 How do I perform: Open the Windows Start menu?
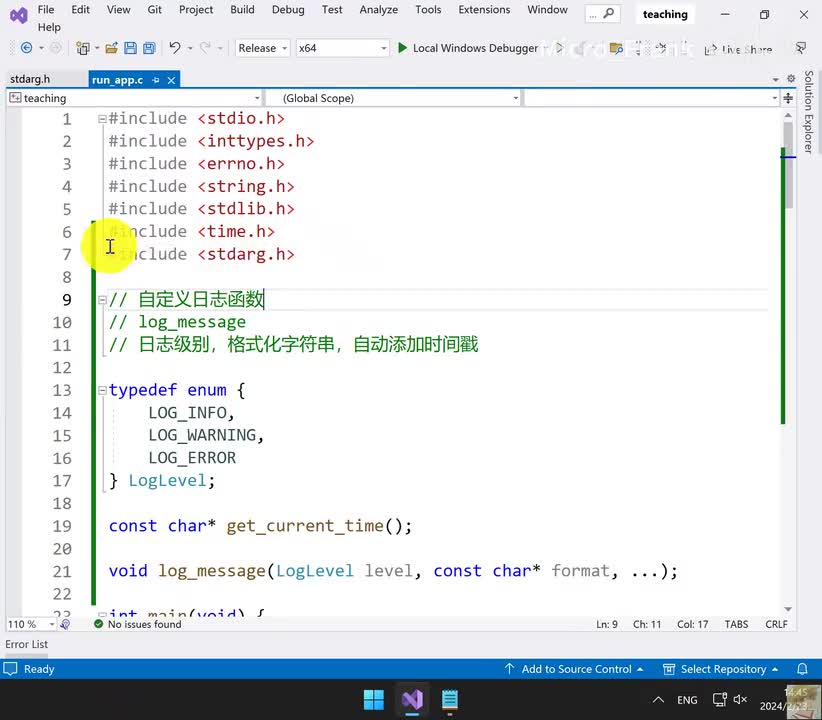tap(374, 700)
